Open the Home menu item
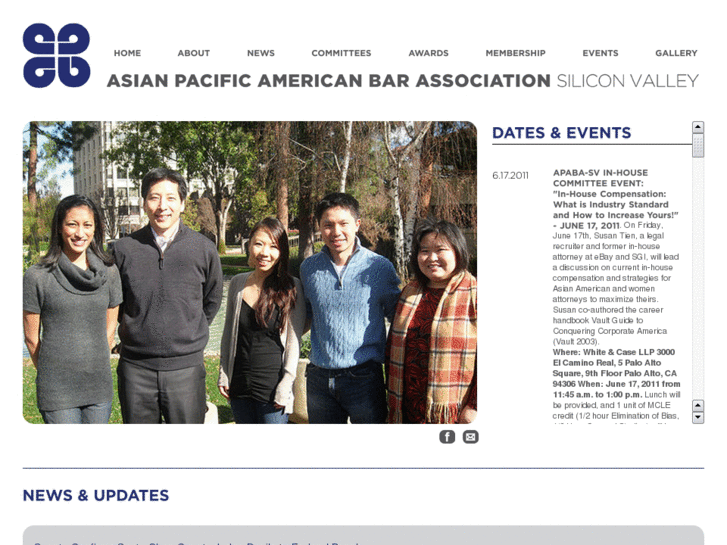The image size is (727, 545). (128, 53)
